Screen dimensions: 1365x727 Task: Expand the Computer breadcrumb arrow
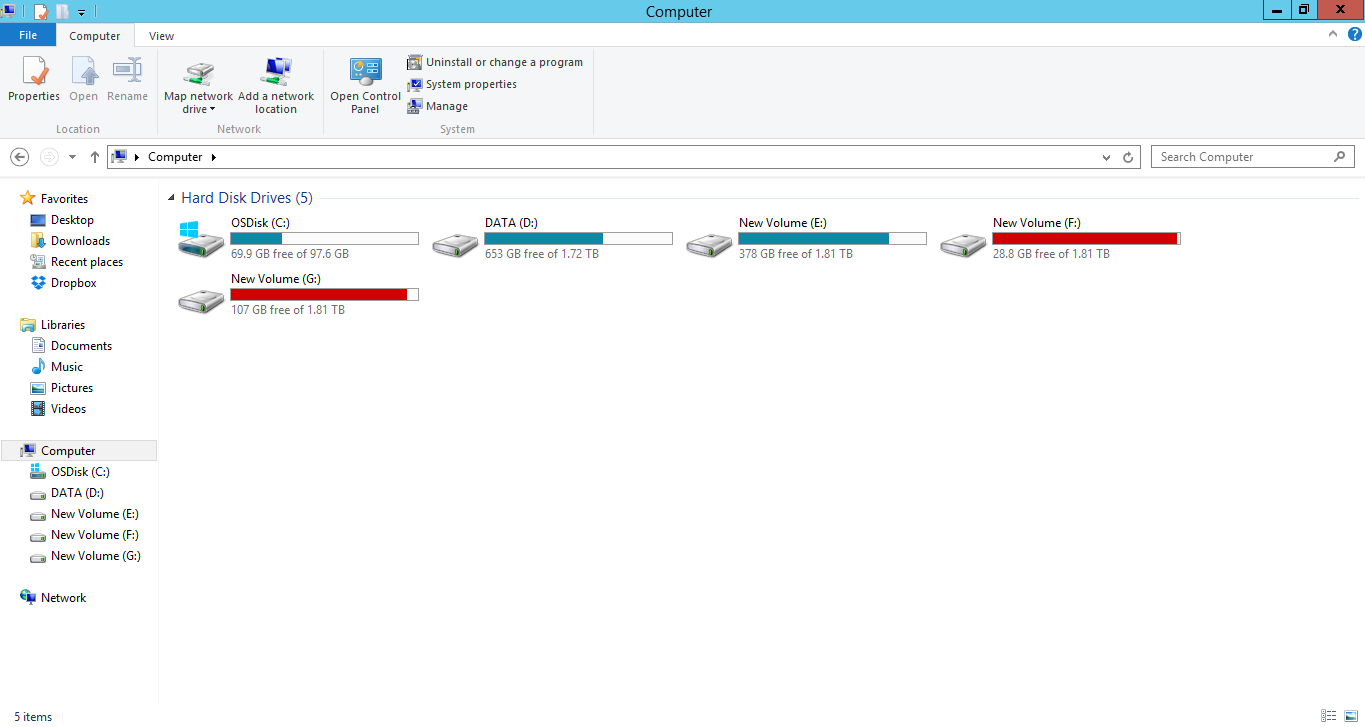pyautogui.click(x=213, y=157)
